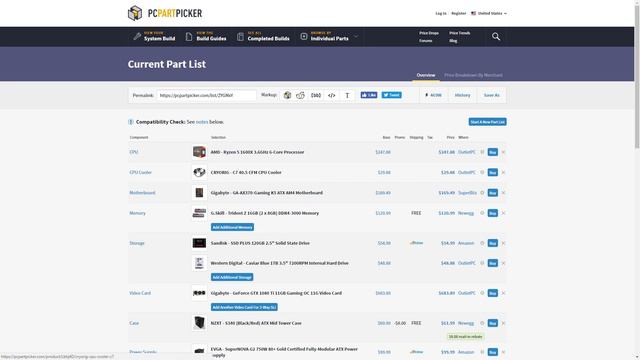This screenshot has width=640, height=360.
Task: Click Add Additional Storage button
Action: pyautogui.click(x=232, y=277)
